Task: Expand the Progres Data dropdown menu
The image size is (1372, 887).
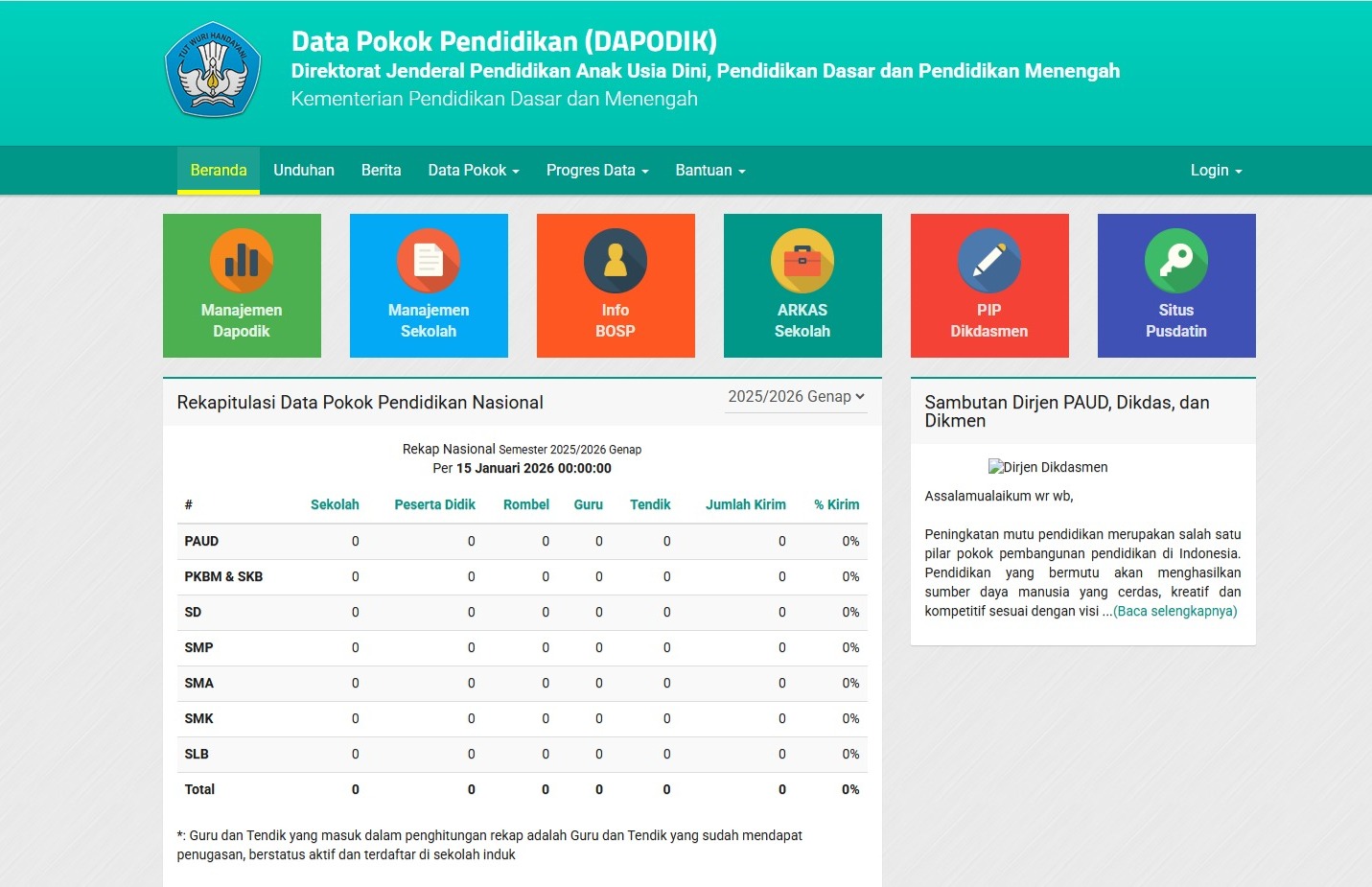Action: click(x=597, y=171)
